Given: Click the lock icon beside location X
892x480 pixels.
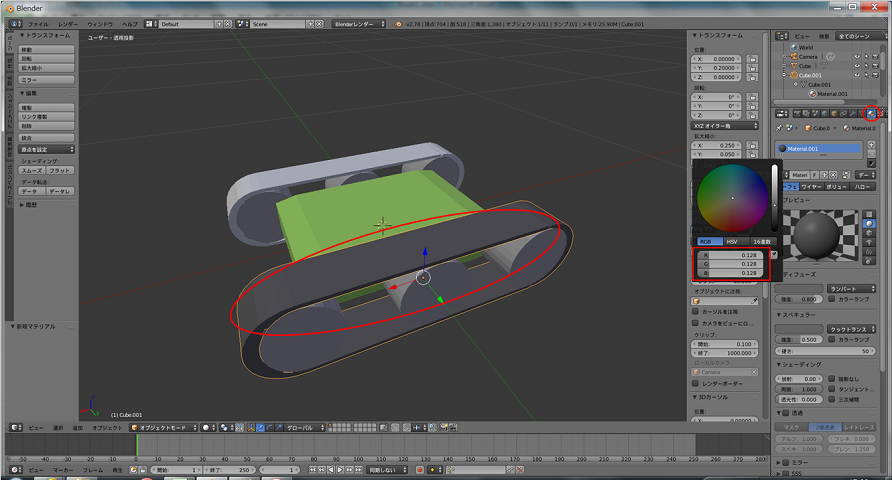Looking at the screenshot, I should coord(752,59).
